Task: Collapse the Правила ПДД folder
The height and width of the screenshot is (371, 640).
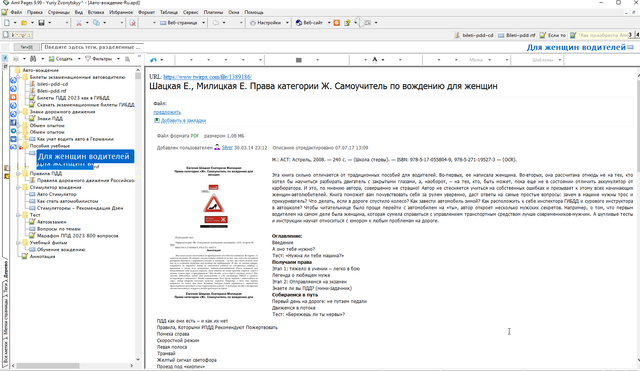Action: [18, 174]
